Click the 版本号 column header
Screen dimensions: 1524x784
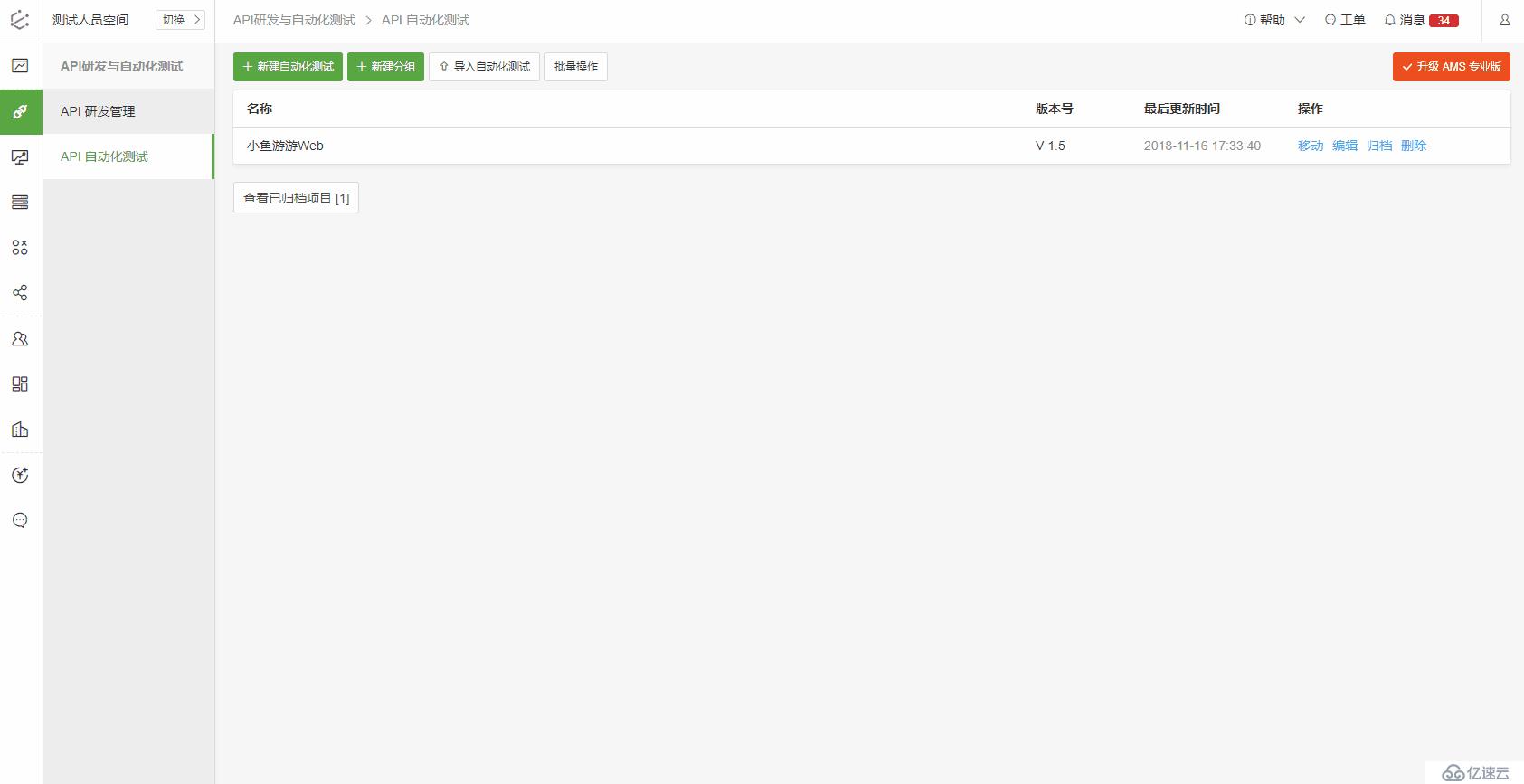(x=1055, y=109)
